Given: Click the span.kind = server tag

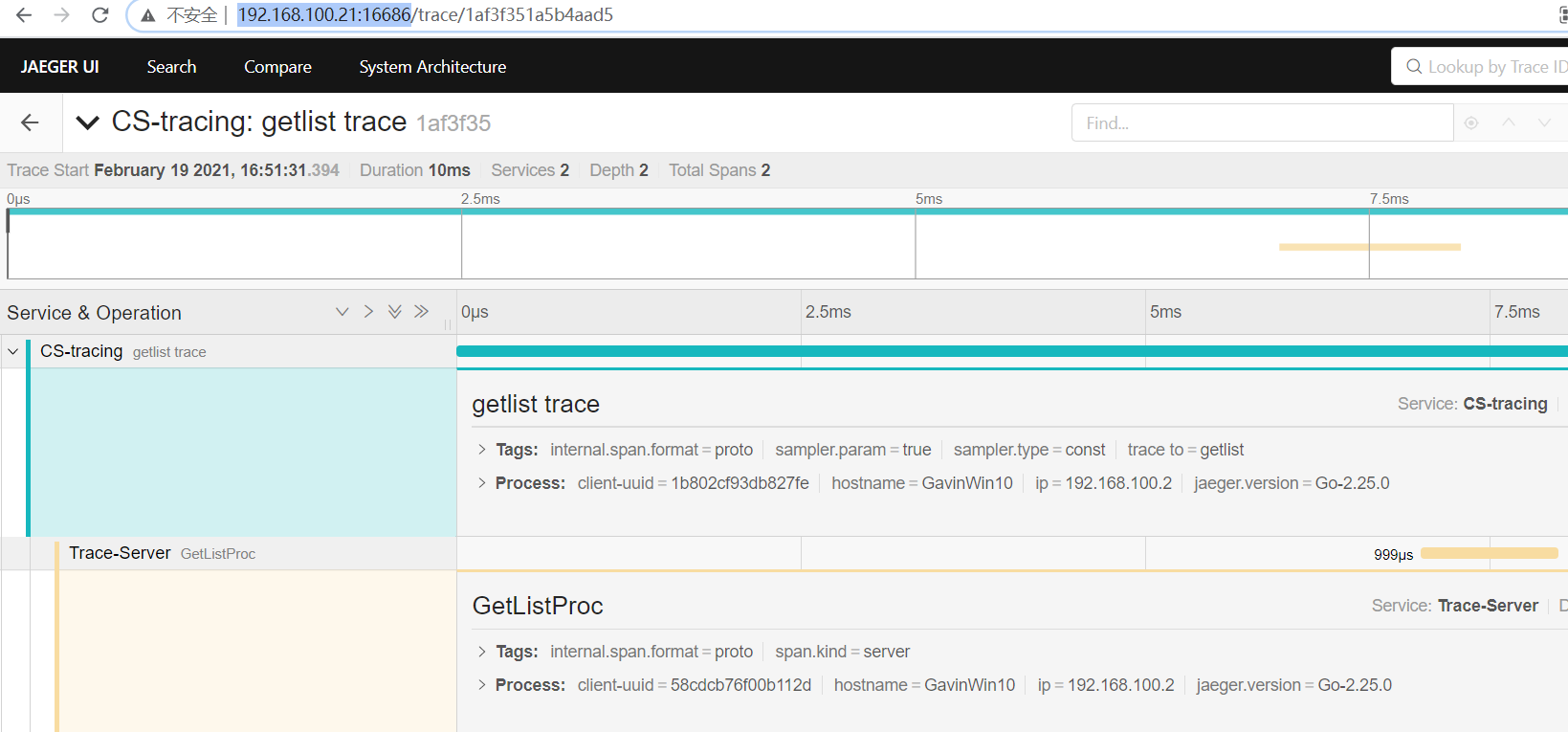Looking at the screenshot, I should click(843, 652).
